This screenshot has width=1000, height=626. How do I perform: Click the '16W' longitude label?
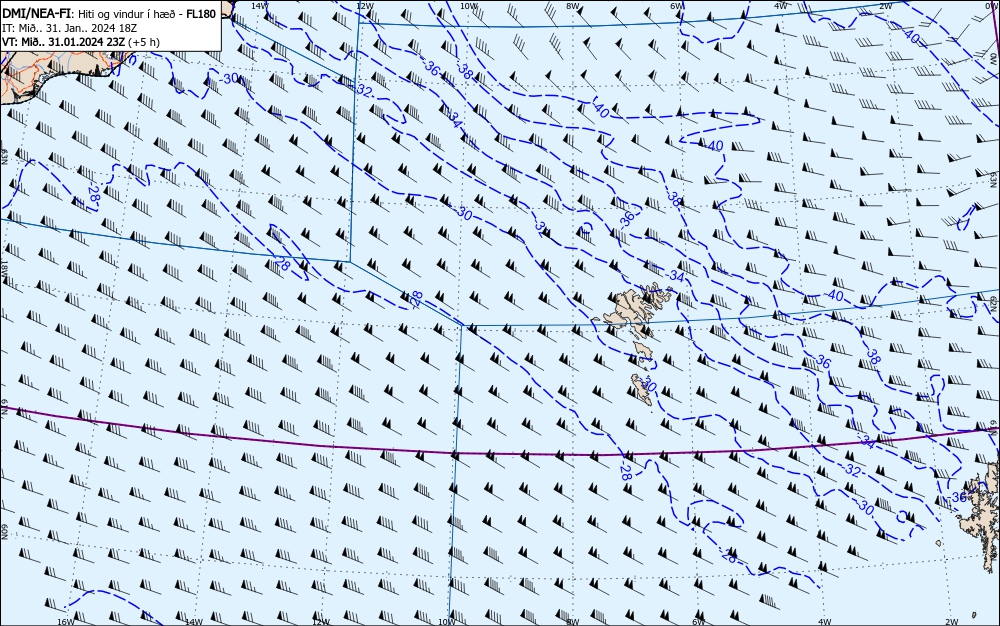[x=66, y=622]
